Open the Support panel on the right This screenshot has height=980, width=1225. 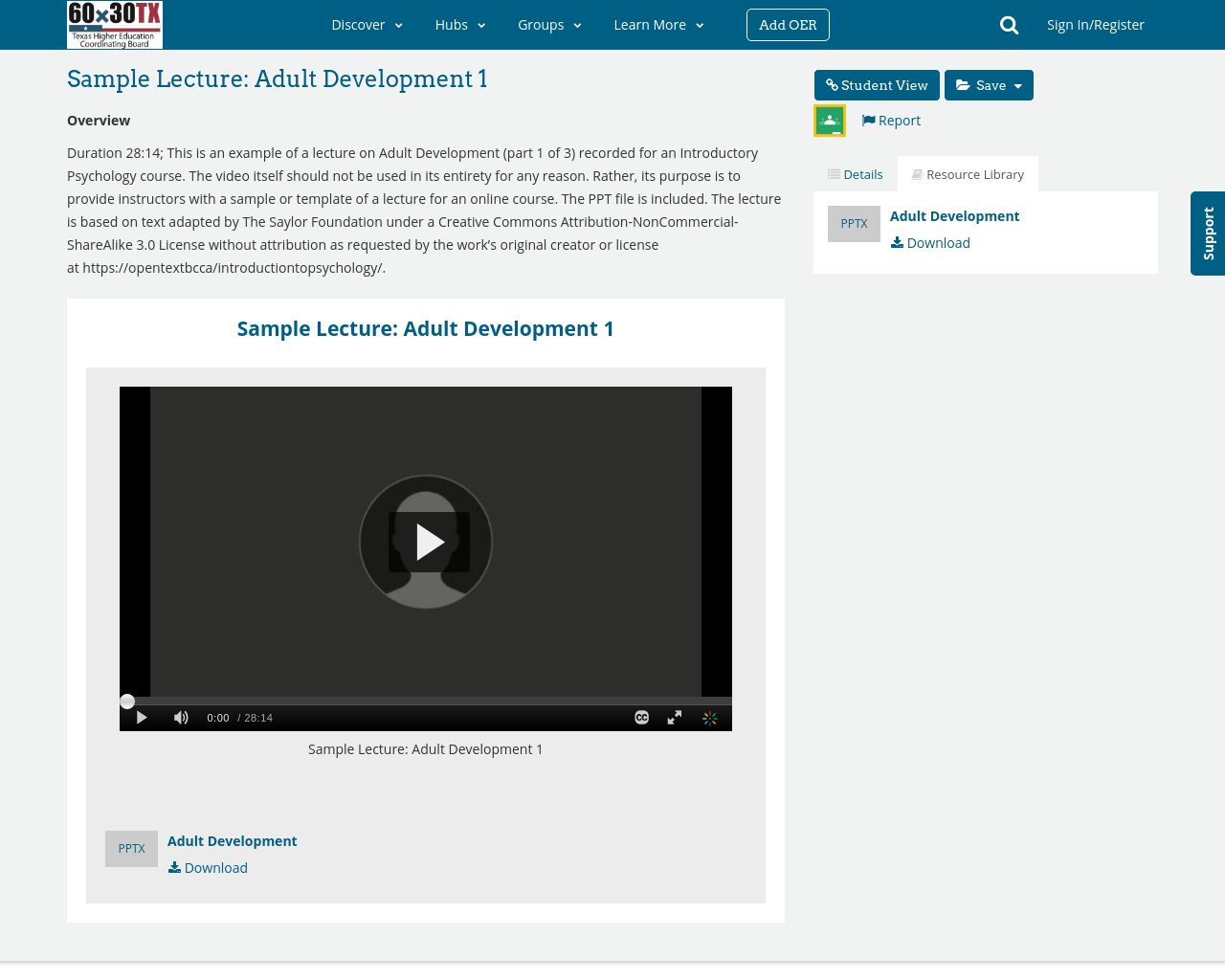coord(1207,234)
